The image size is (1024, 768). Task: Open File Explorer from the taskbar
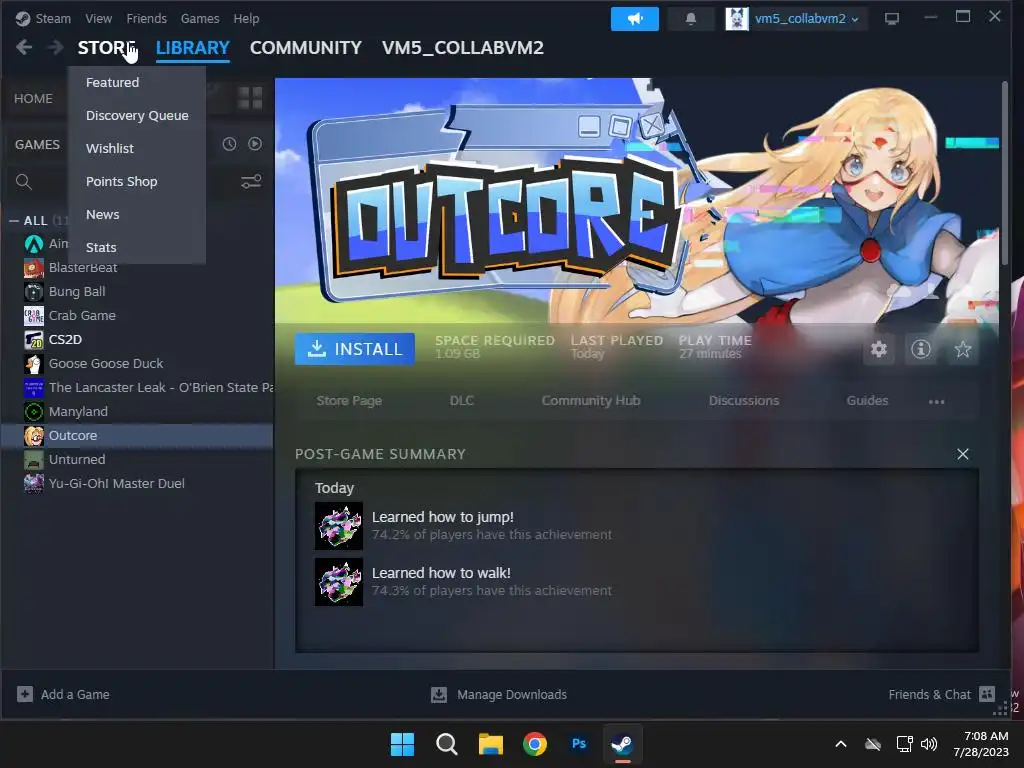click(x=490, y=744)
